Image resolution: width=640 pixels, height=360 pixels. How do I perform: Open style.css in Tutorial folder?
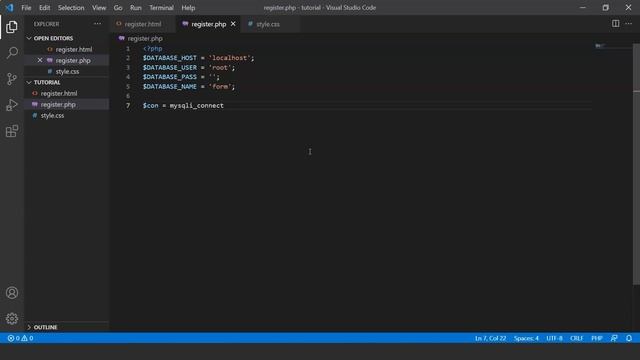(52, 116)
